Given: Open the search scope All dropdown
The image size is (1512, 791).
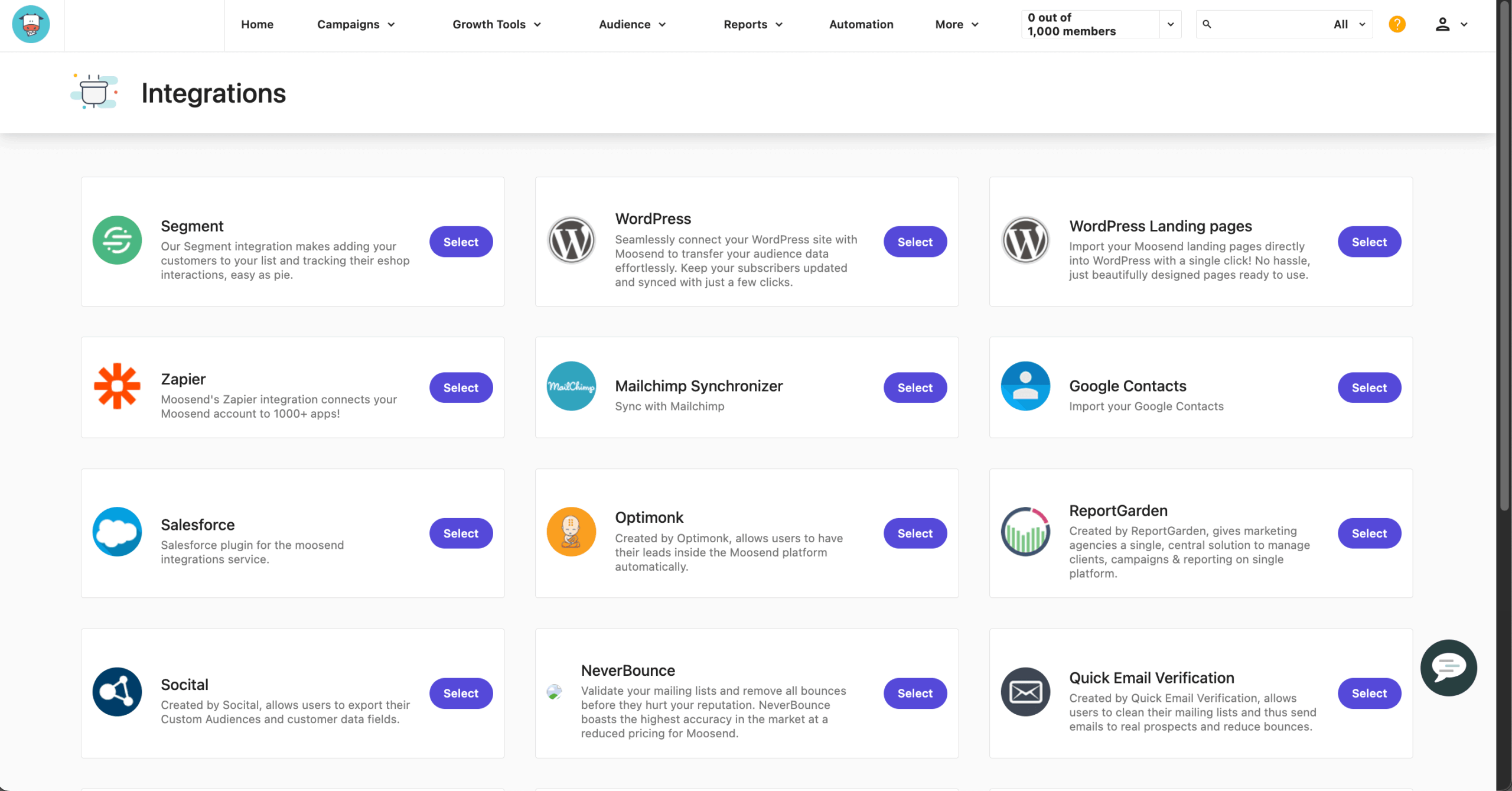Looking at the screenshot, I should [1349, 24].
